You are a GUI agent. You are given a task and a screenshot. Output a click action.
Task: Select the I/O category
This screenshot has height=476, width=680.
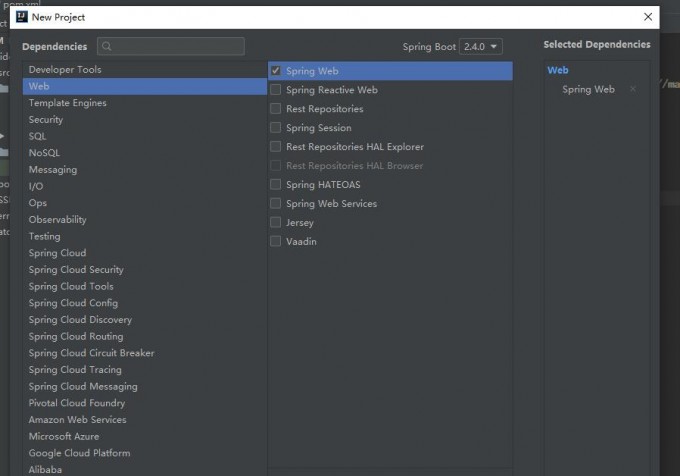[x=145, y=186]
